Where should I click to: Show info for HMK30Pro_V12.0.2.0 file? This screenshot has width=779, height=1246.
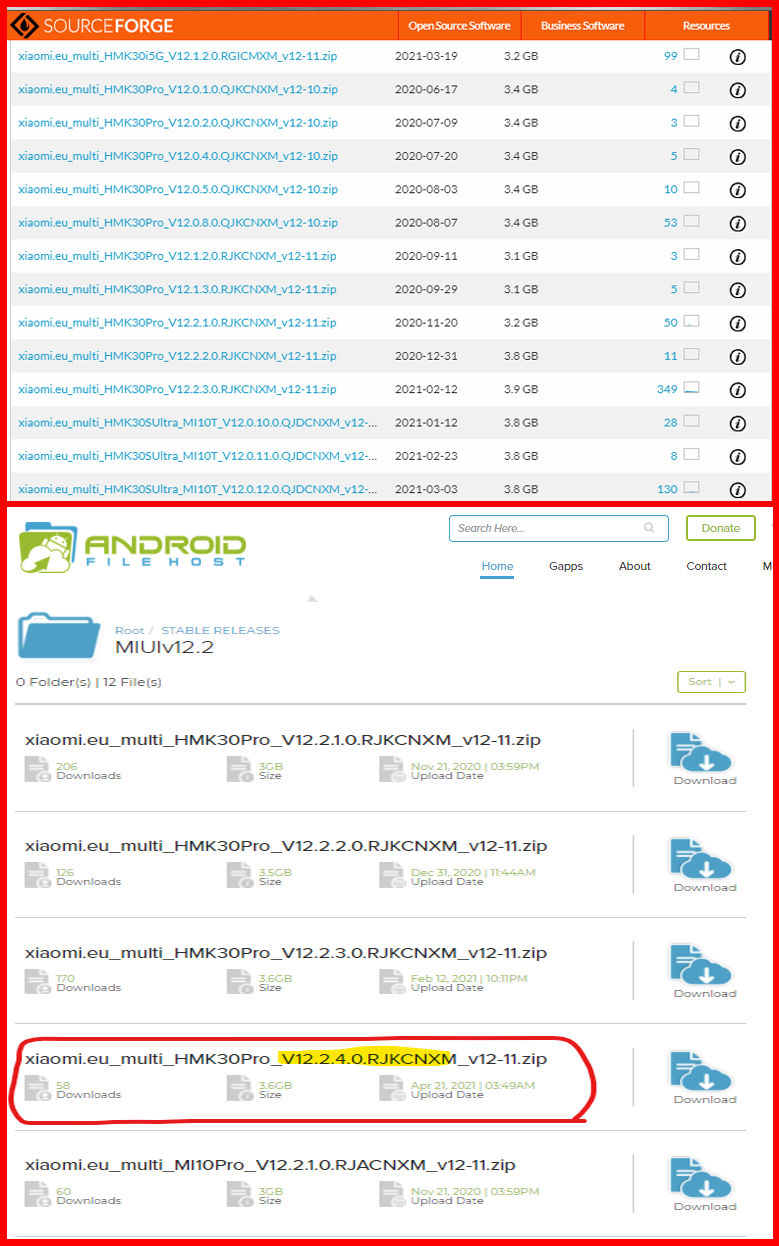(x=738, y=124)
